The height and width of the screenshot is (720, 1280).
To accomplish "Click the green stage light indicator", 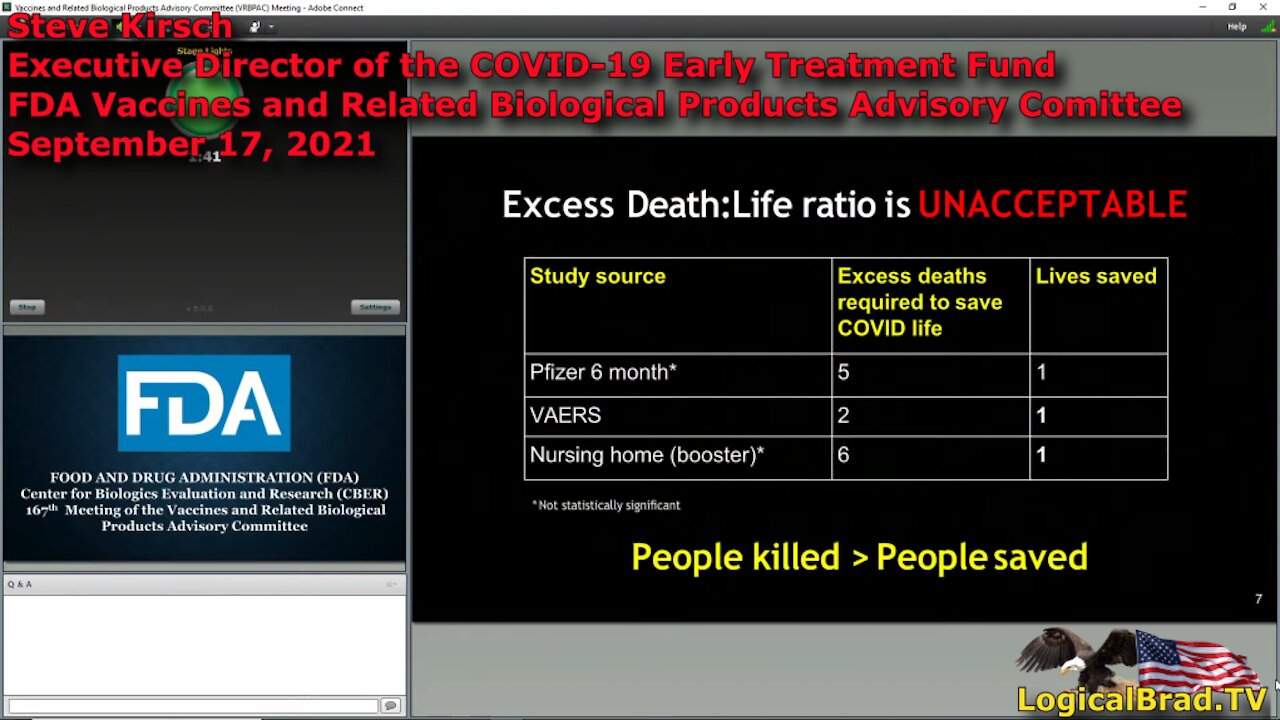I will 204,100.
